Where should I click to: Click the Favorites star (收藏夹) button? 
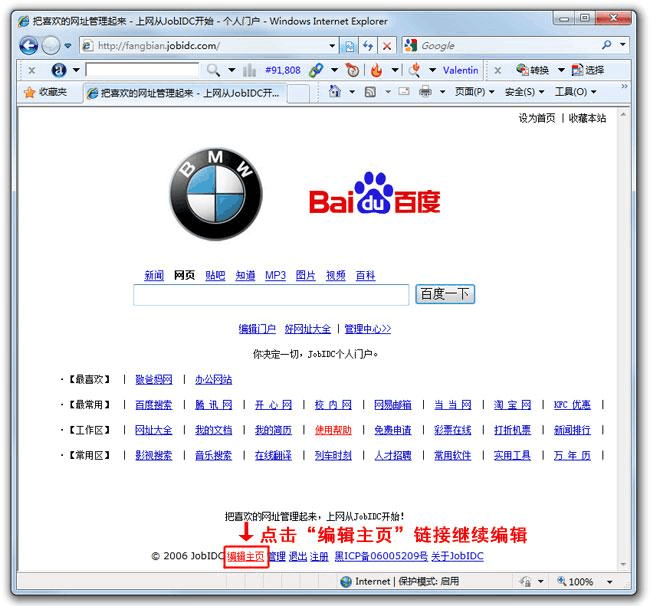point(45,92)
